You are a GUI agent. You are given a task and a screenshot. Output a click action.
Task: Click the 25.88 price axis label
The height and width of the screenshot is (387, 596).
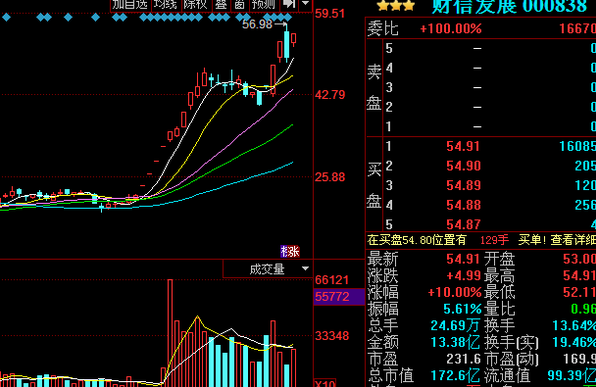[330, 177]
